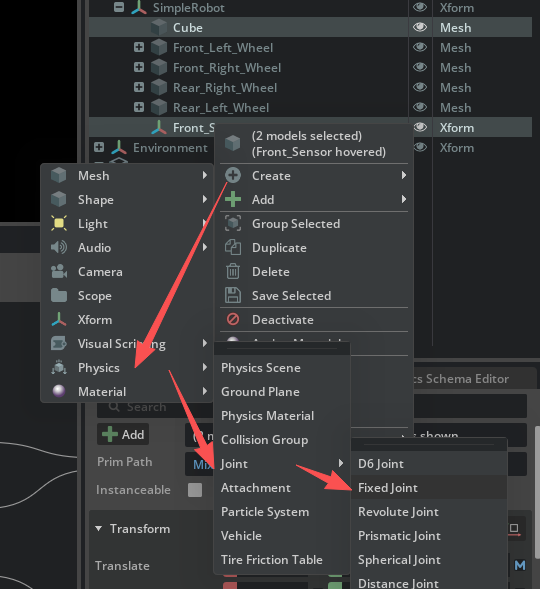Choose Prismatic Joint option
540x589 pixels.
429,536
